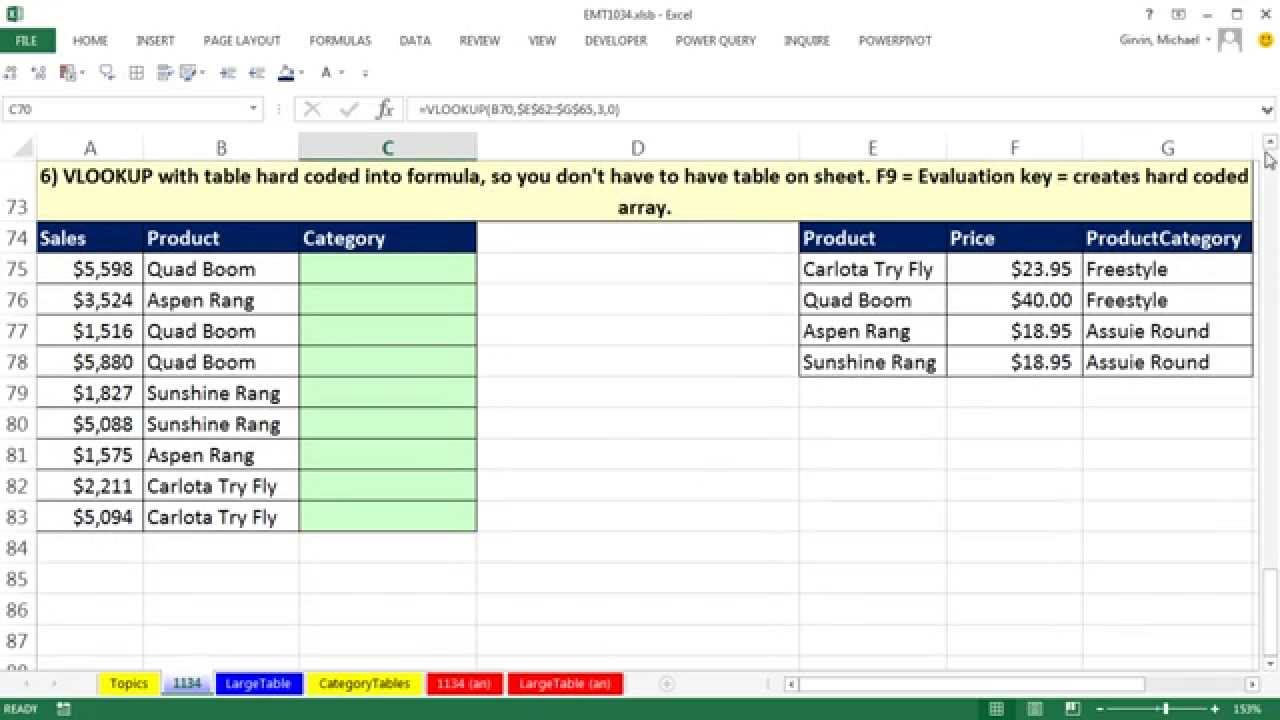This screenshot has height=720, width=1280.
Task: Click zoom in plus on status bar
Action: pyautogui.click(x=1216, y=709)
